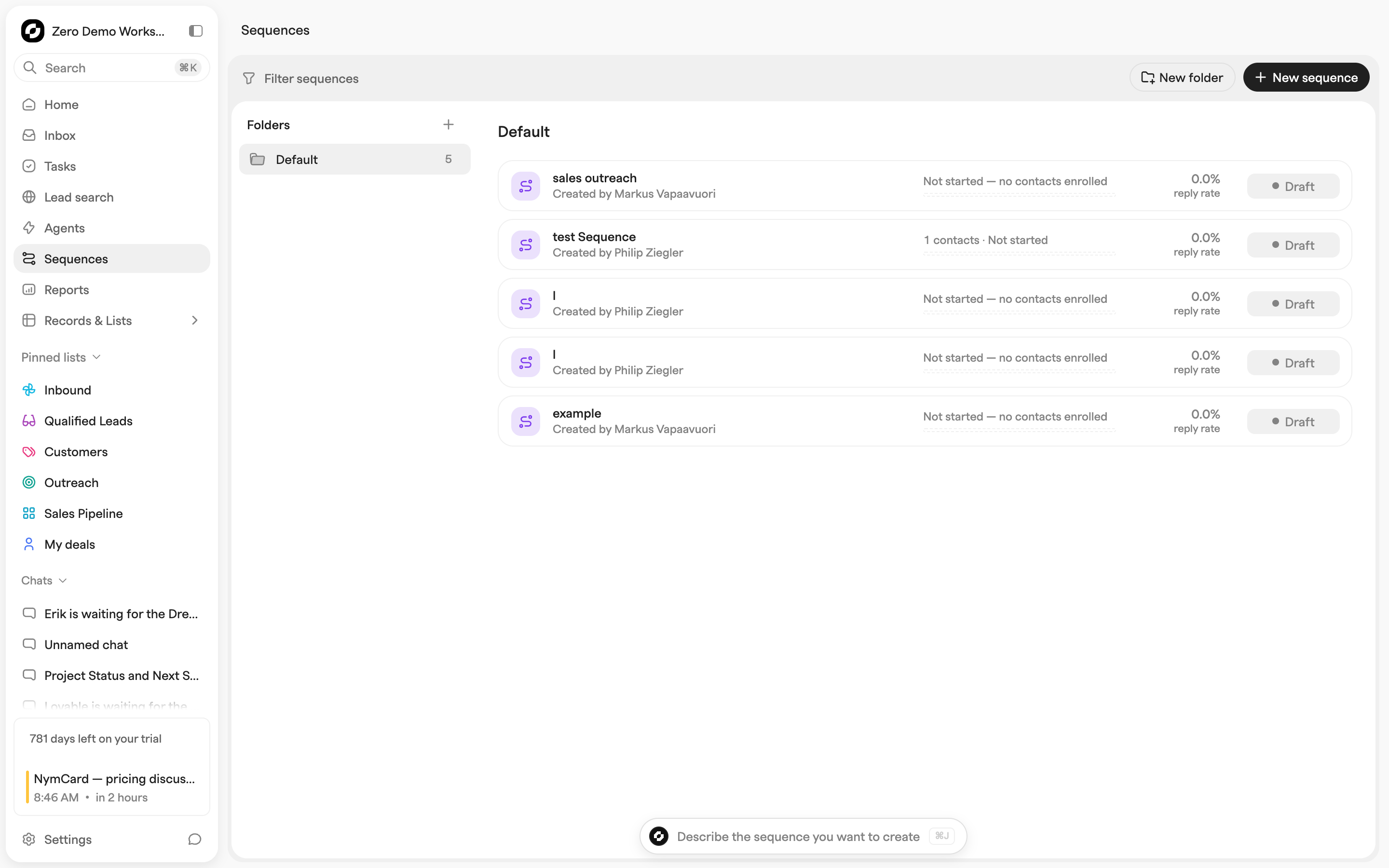Click the Customers tag icon
Viewport: 1389px width, 868px height.
29,452
